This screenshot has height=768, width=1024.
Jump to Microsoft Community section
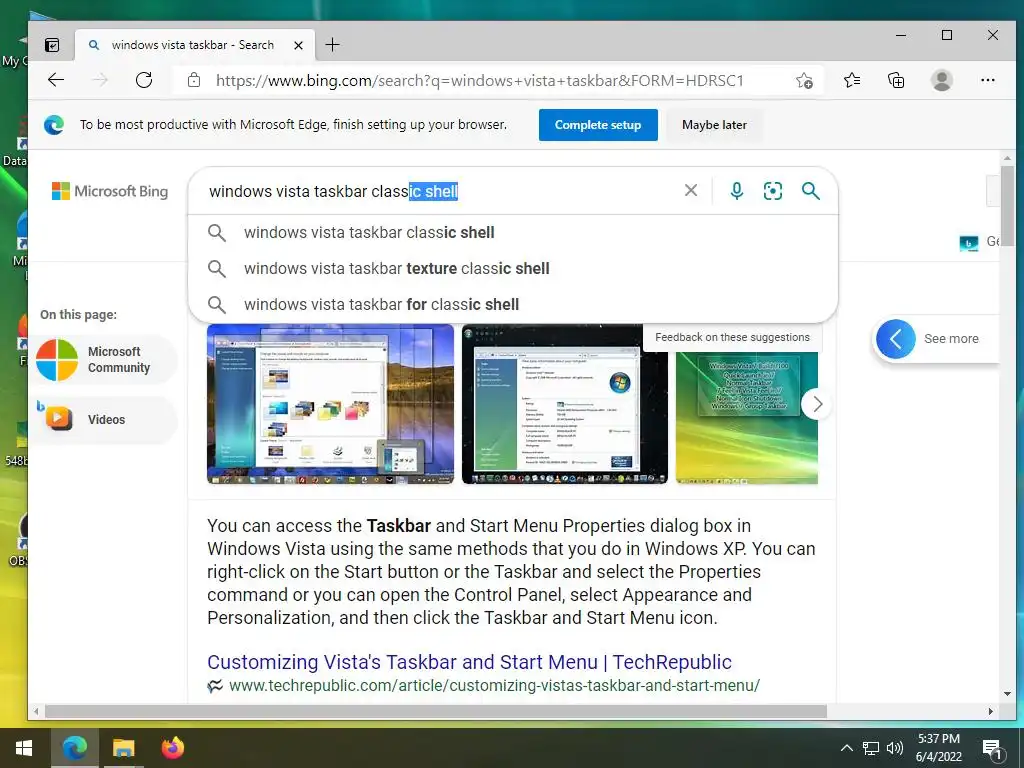104,360
